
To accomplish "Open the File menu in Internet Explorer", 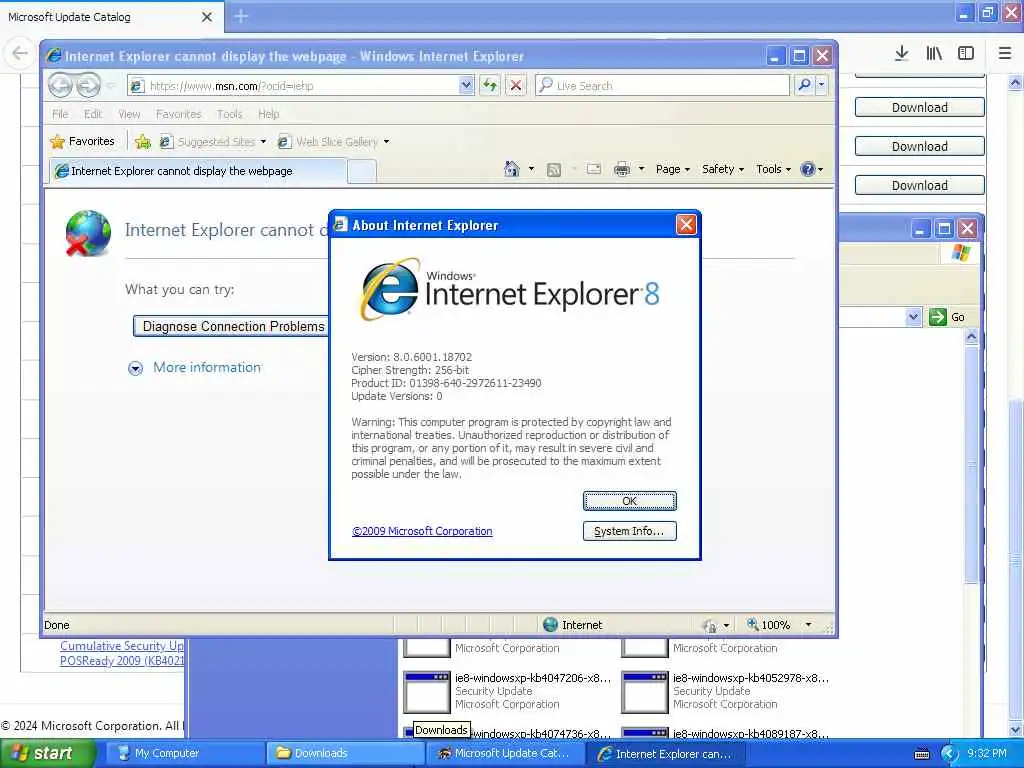I will tap(60, 114).
